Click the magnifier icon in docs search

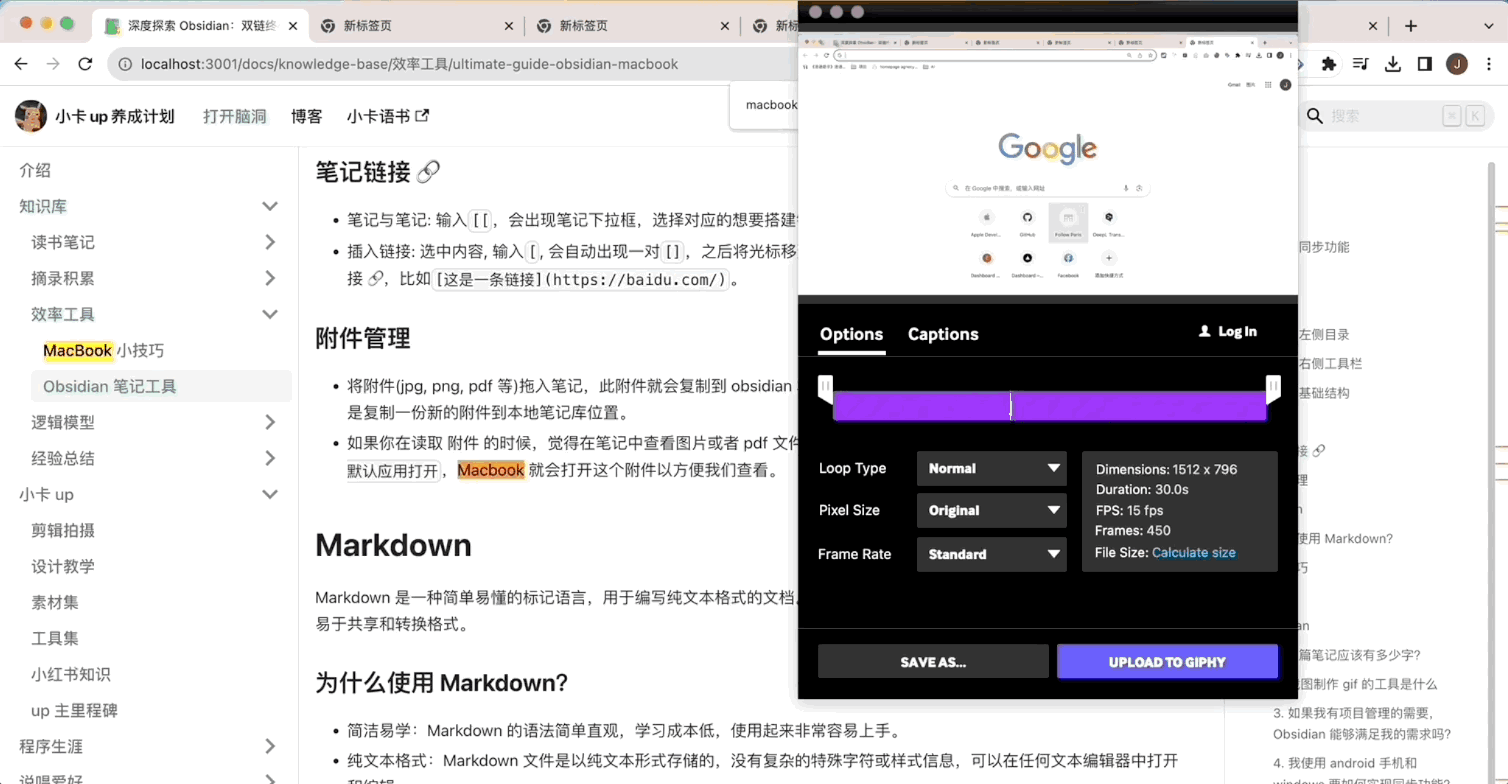click(1316, 116)
